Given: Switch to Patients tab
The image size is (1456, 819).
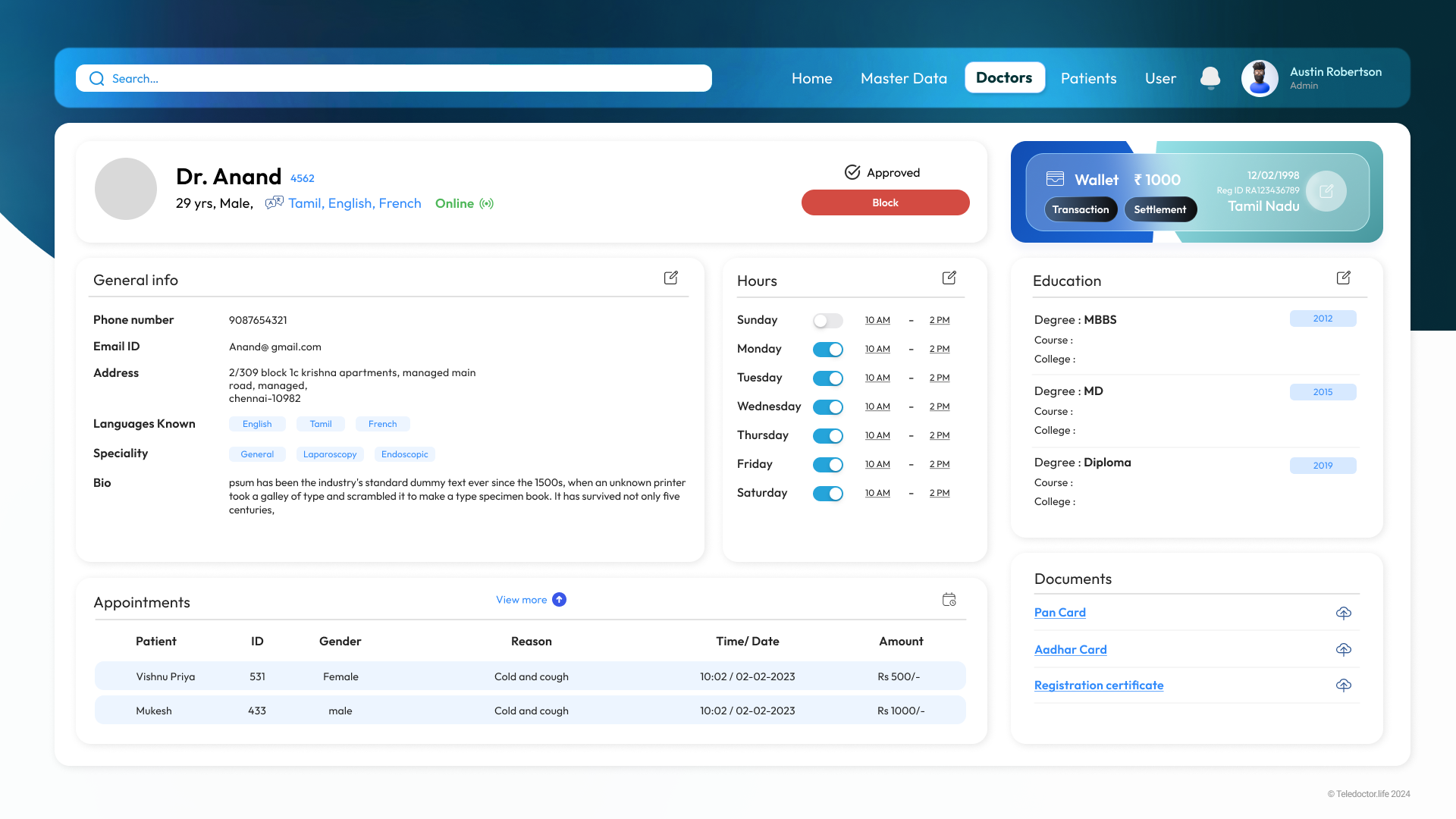Looking at the screenshot, I should (1088, 78).
